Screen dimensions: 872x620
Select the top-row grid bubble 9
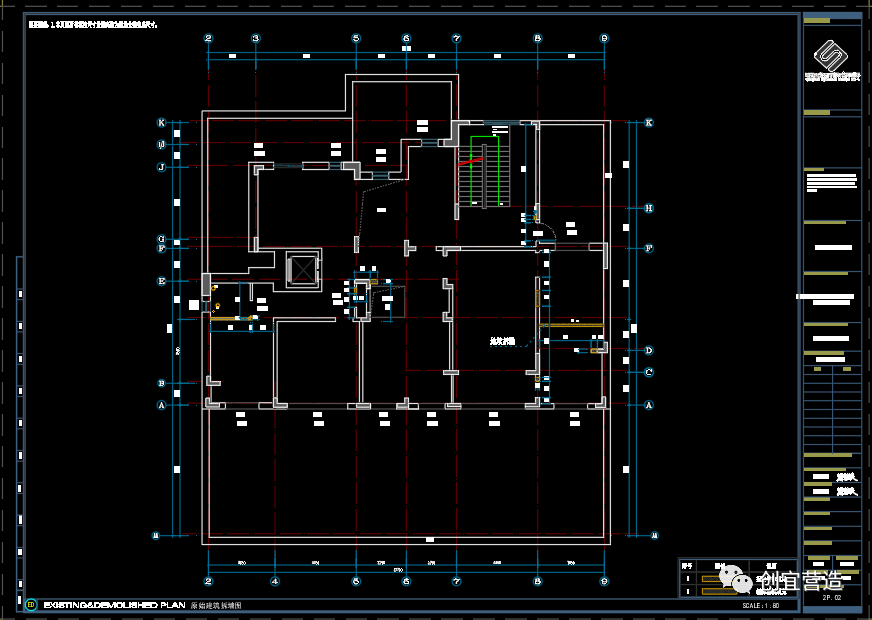click(x=605, y=38)
